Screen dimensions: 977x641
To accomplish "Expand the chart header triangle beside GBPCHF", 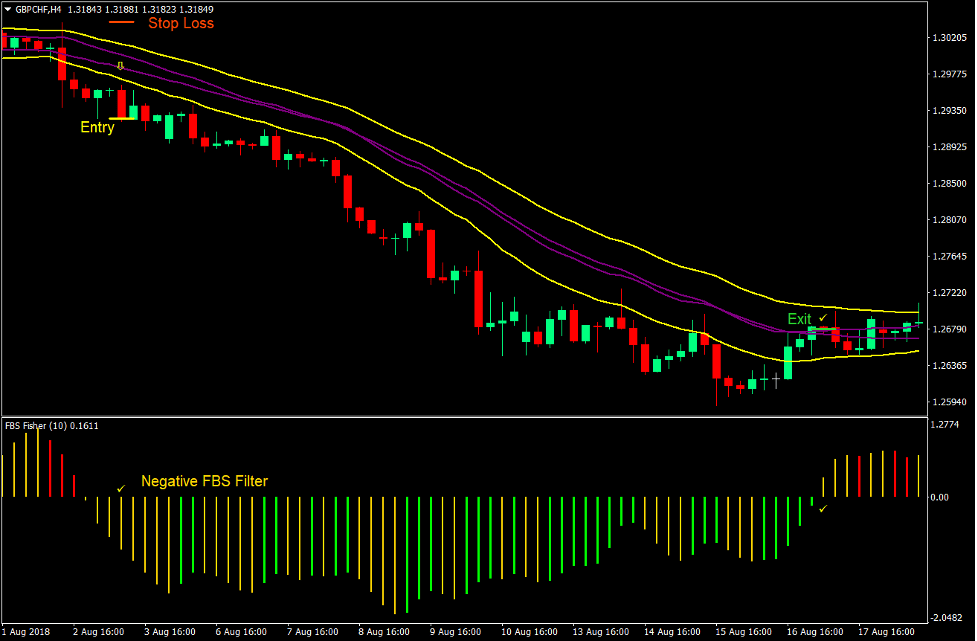I will [x=8, y=10].
